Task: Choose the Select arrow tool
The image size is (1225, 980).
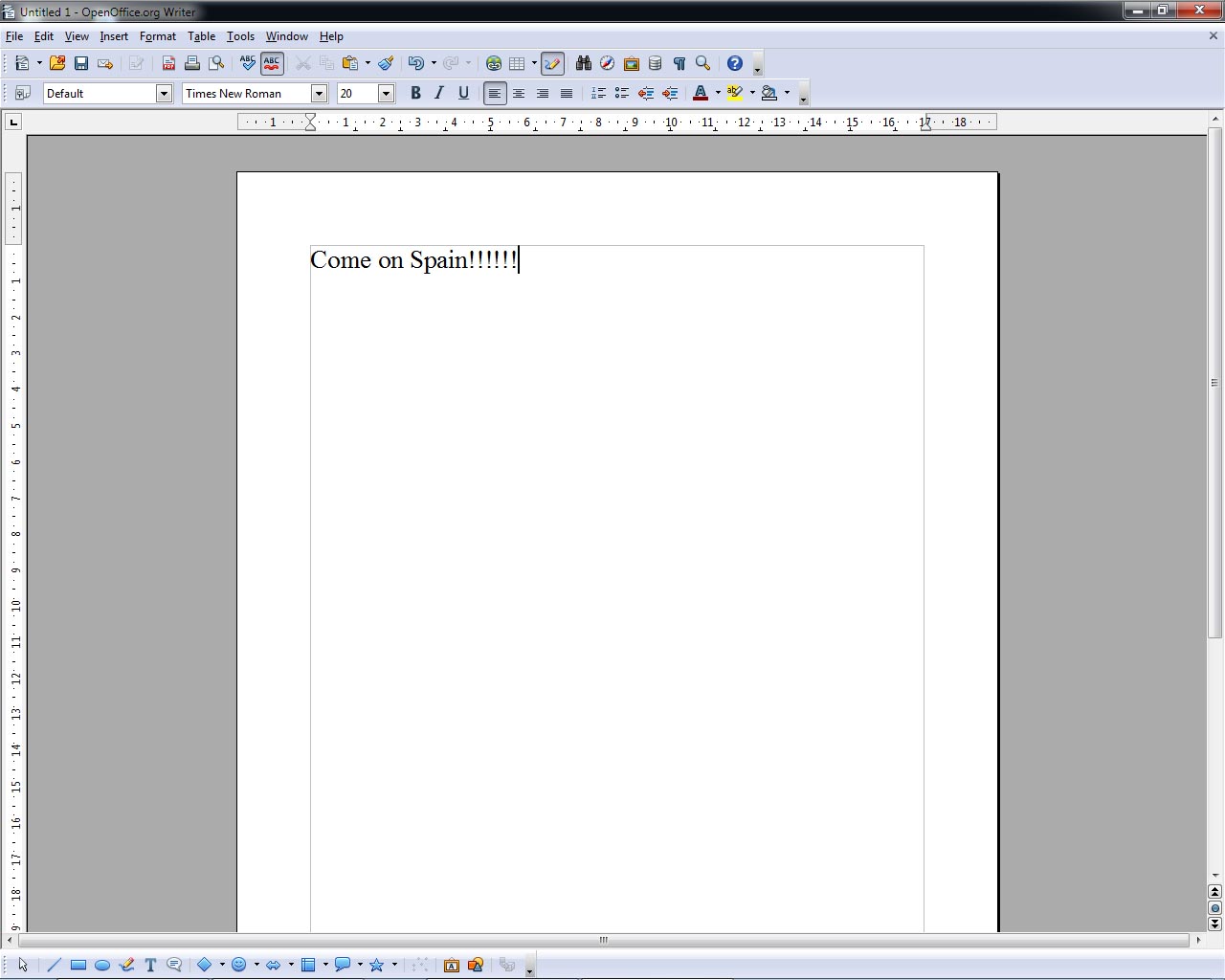Action: pos(23,965)
